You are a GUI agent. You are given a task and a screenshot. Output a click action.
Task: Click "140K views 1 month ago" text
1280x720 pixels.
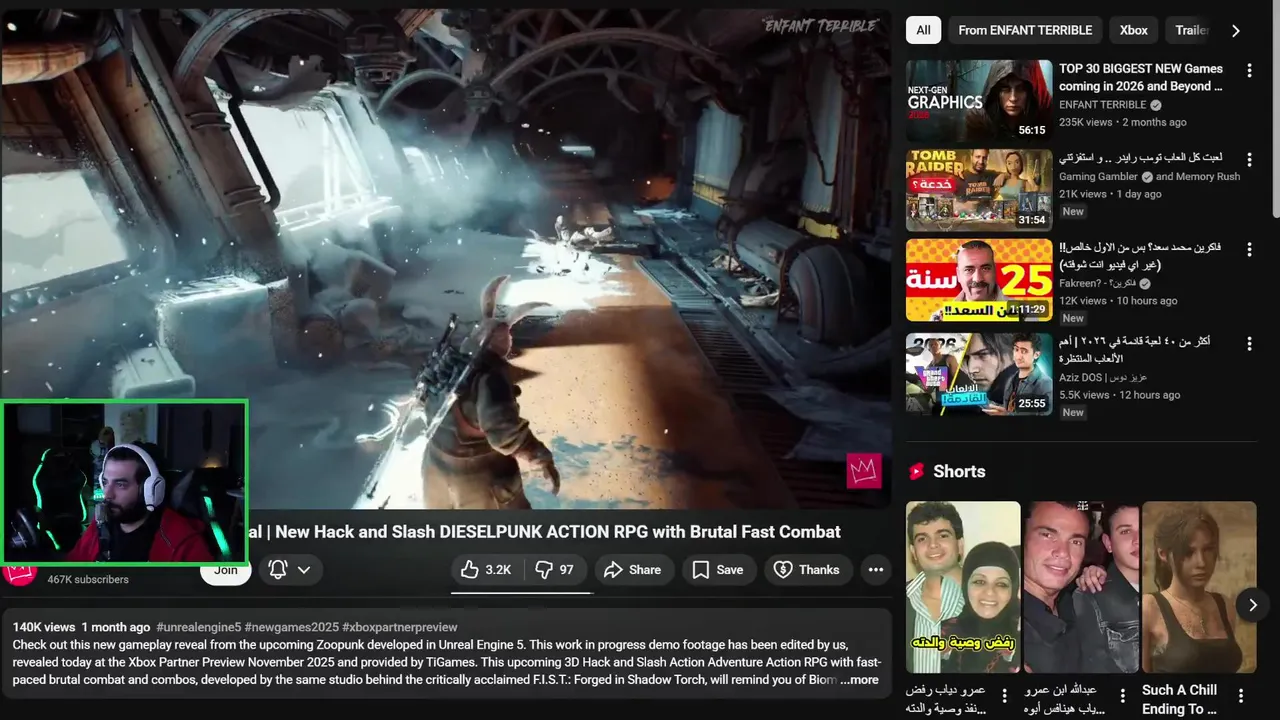click(x=81, y=627)
